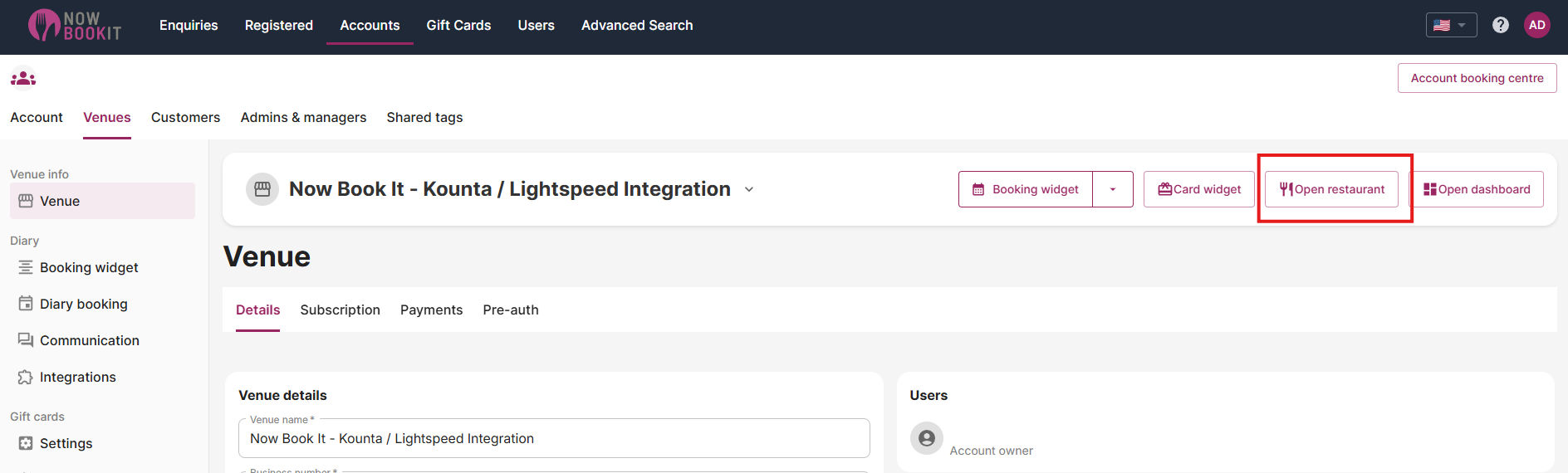Open the Gift Cards menu
The width and height of the screenshot is (1568, 473).
[458, 25]
